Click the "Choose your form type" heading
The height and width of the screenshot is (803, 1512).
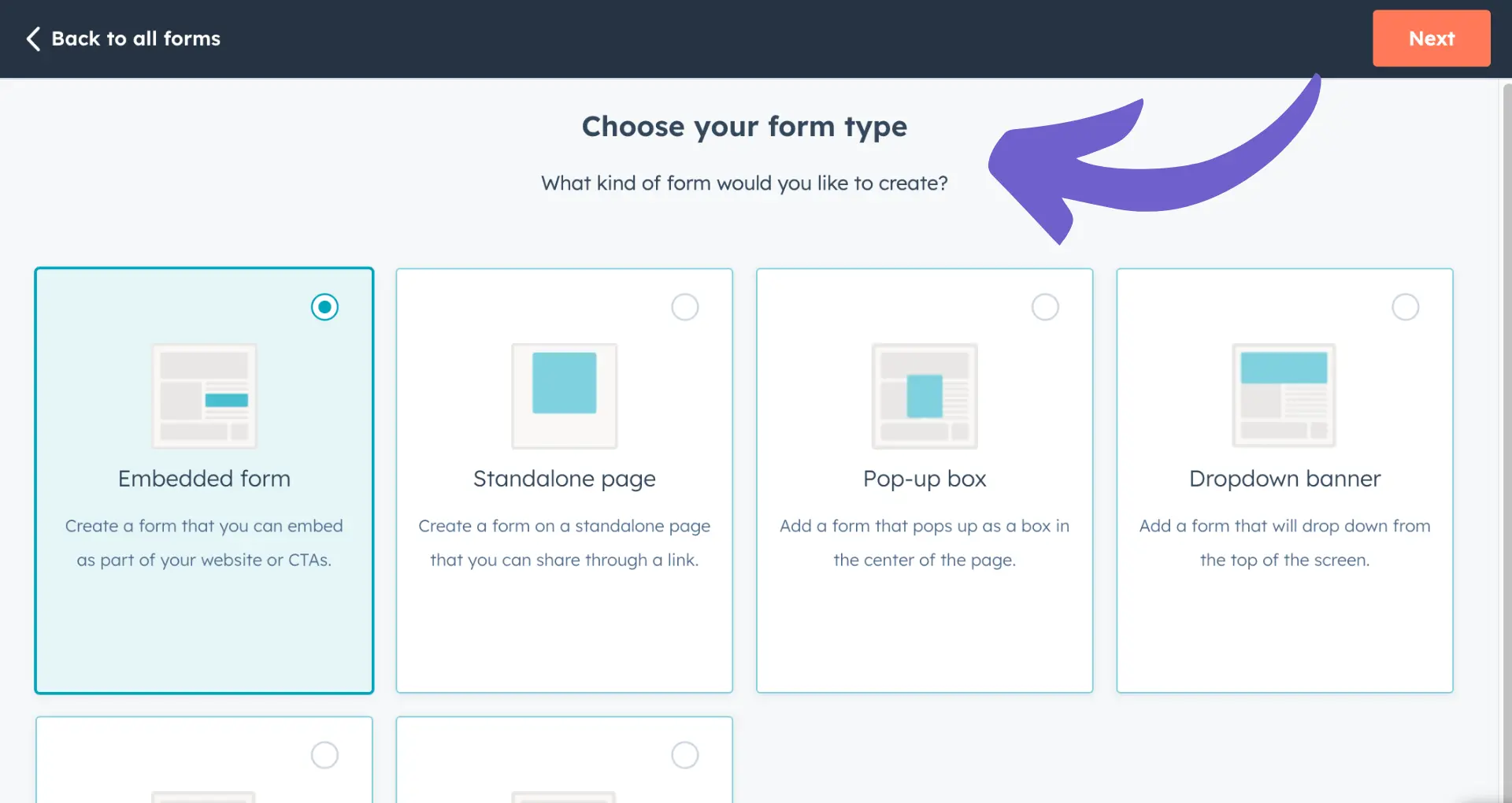pyautogui.click(x=744, y=127)
